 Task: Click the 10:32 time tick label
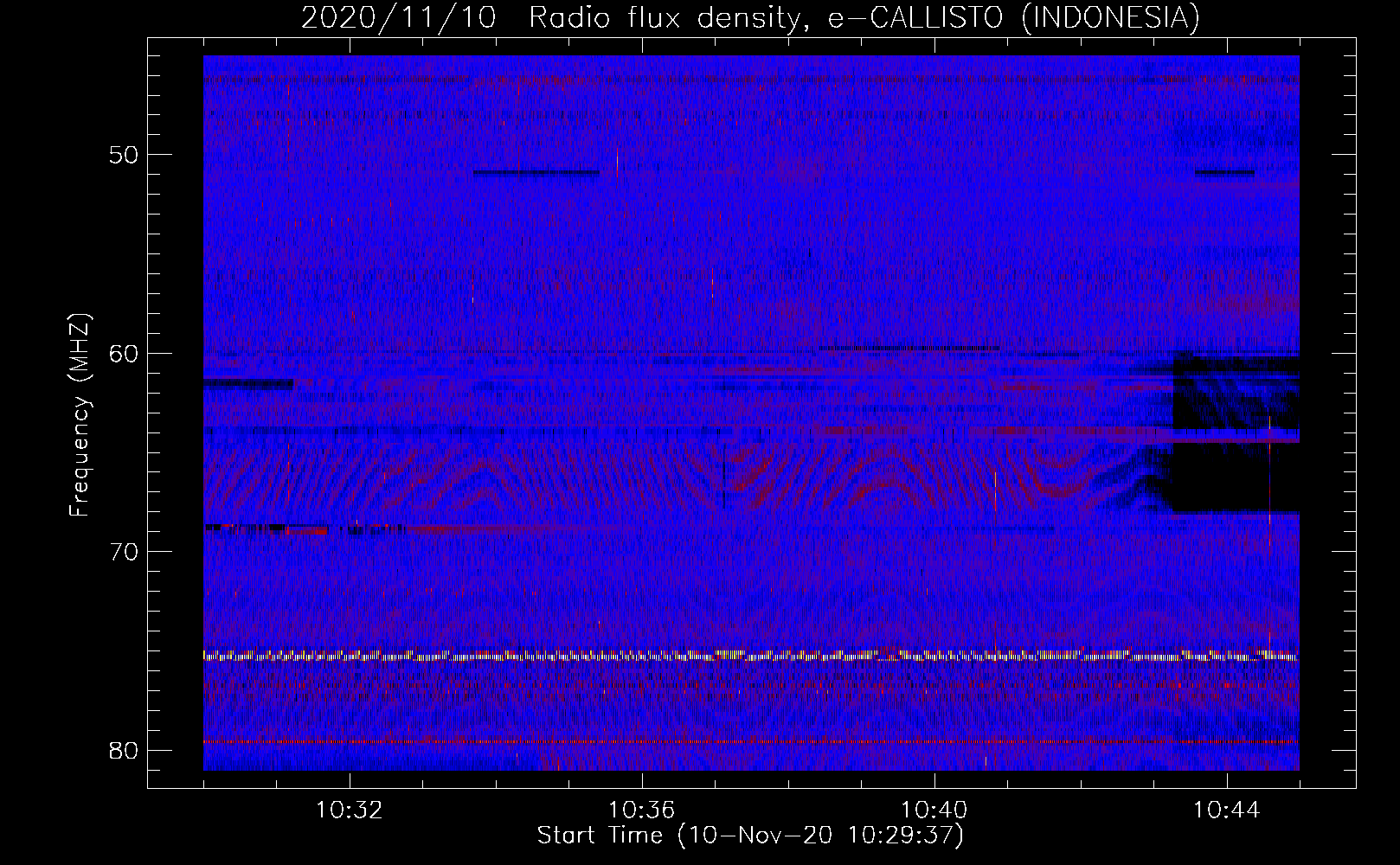pos(350,811)
